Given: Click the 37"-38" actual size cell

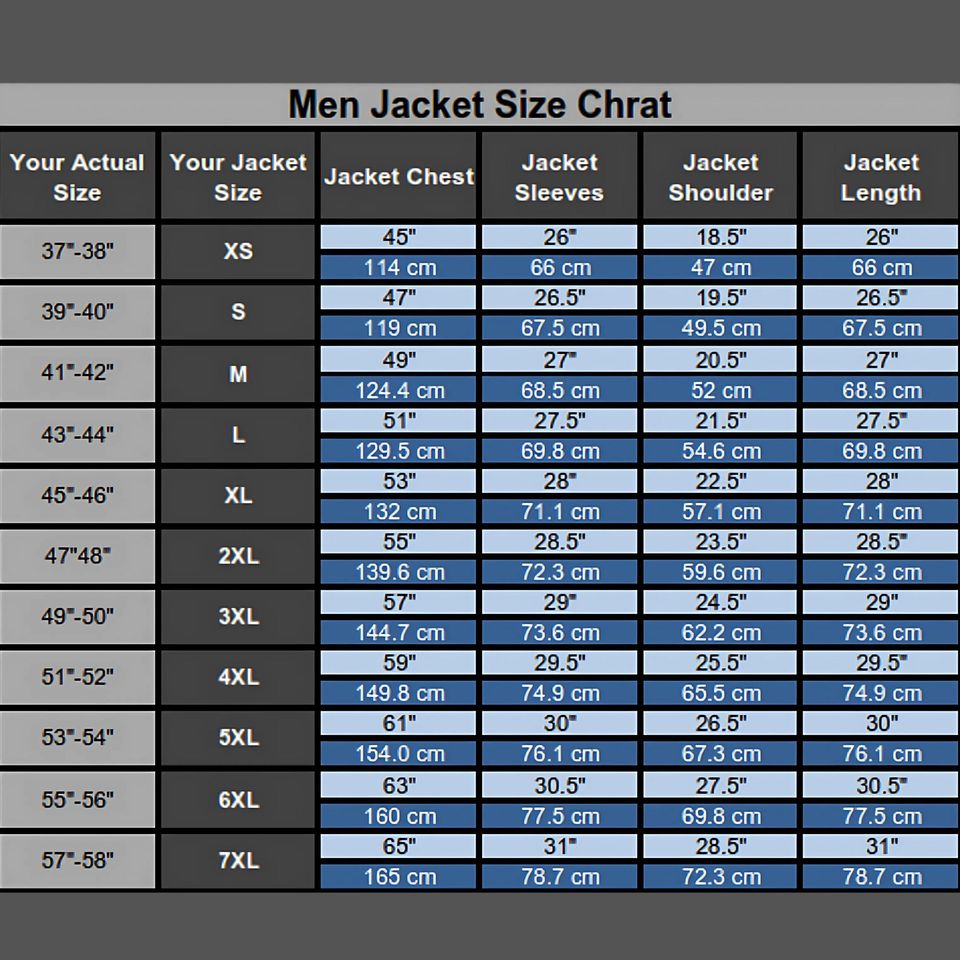Looking at the screenshot, I should (77, 252).
